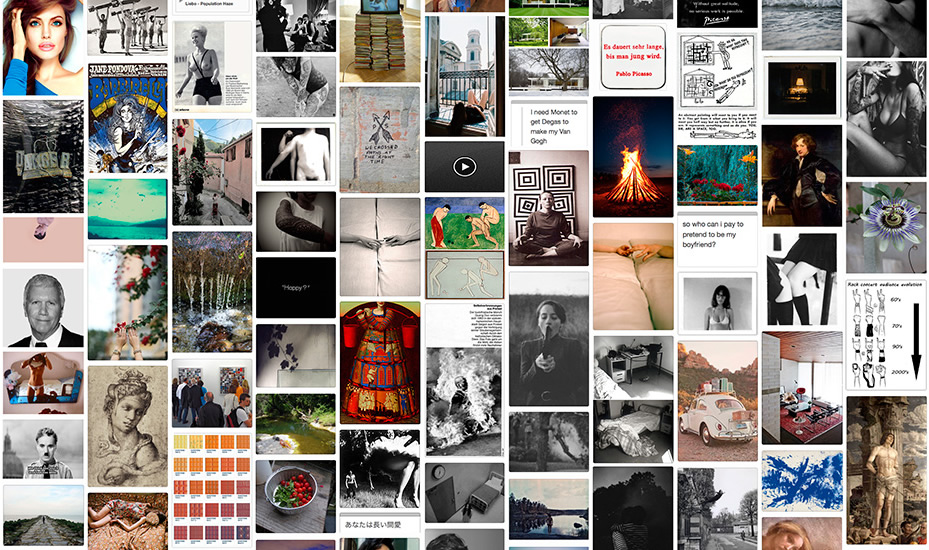This screenshot has height=550, width=929.
Task: Open the blue abstract paint splash artwork
Action: 802,481
